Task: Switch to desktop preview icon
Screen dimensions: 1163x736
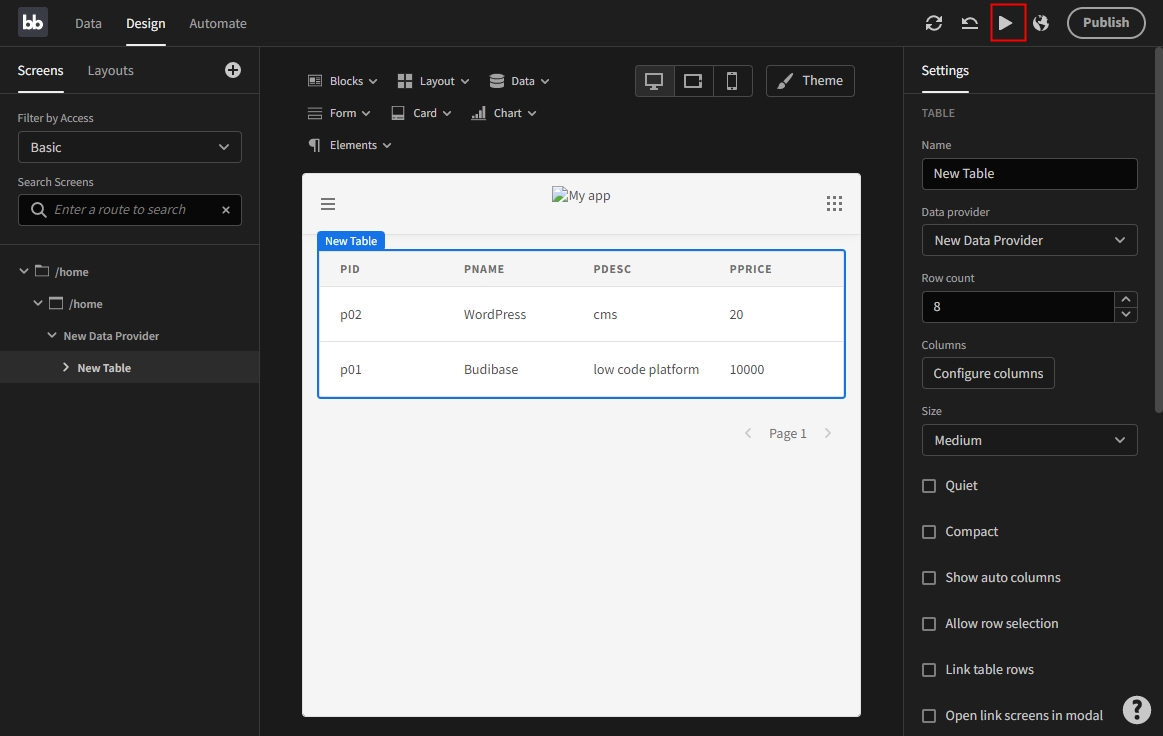Action: [654, 81]
